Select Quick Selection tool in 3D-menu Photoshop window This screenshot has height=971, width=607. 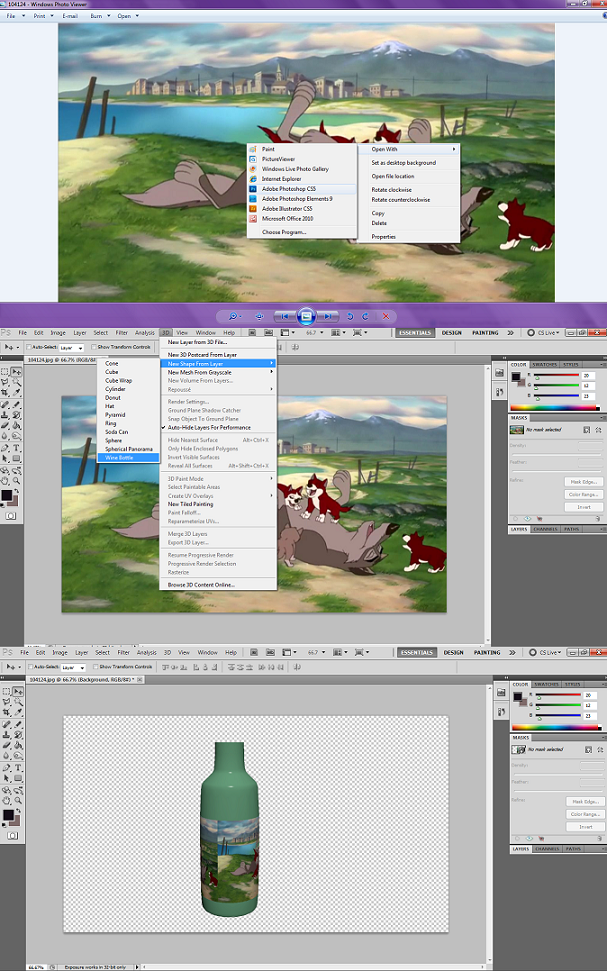(17, 382)
